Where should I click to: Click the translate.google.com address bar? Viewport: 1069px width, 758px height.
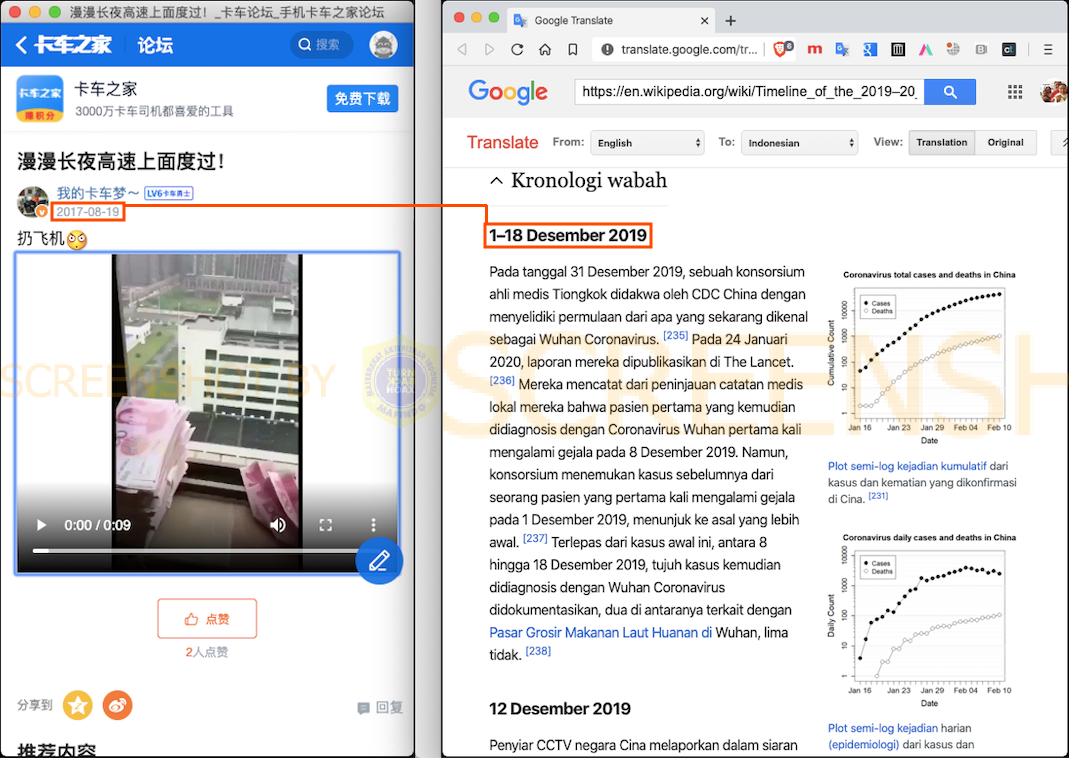689,49
